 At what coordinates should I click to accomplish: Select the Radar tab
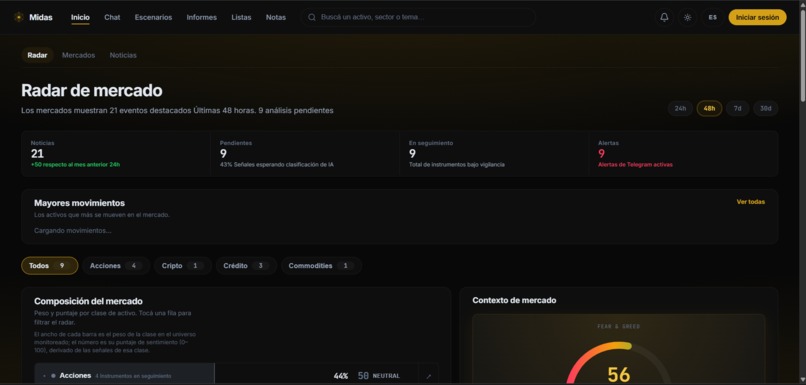(38, 55)
